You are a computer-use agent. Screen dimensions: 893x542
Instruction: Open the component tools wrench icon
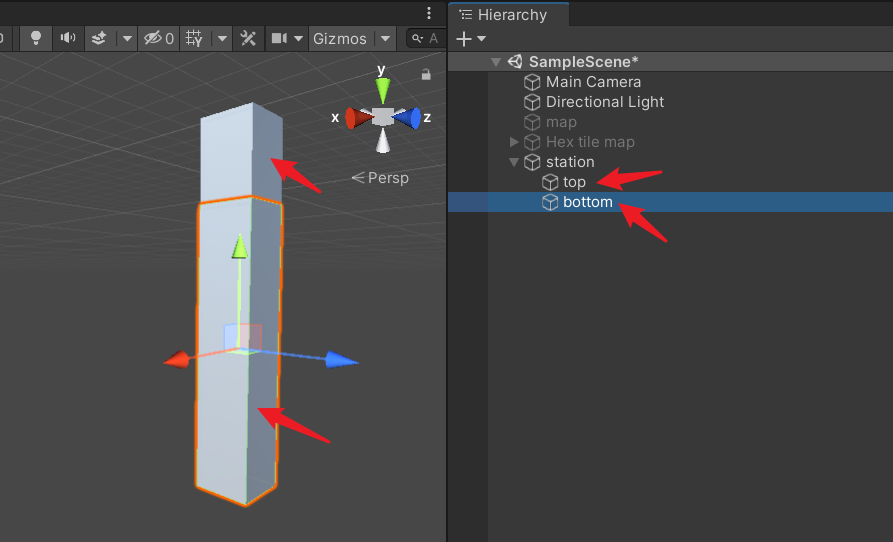(248, 38)
